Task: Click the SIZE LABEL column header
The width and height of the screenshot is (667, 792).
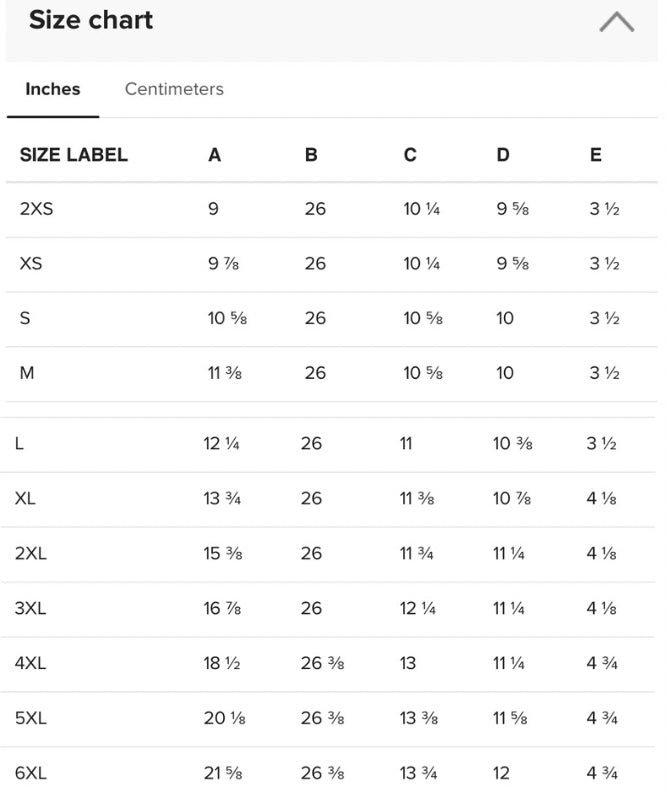Action: coord(74,155)
